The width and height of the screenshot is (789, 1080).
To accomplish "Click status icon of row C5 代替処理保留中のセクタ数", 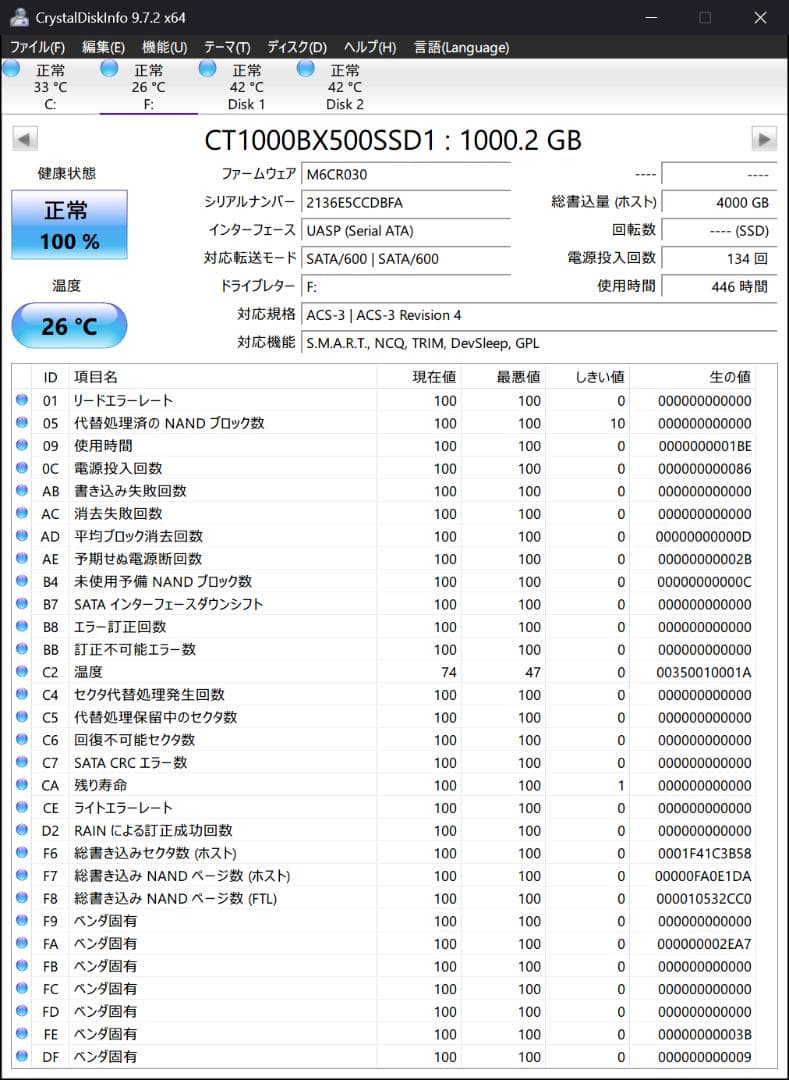I will tap(22, 716).
